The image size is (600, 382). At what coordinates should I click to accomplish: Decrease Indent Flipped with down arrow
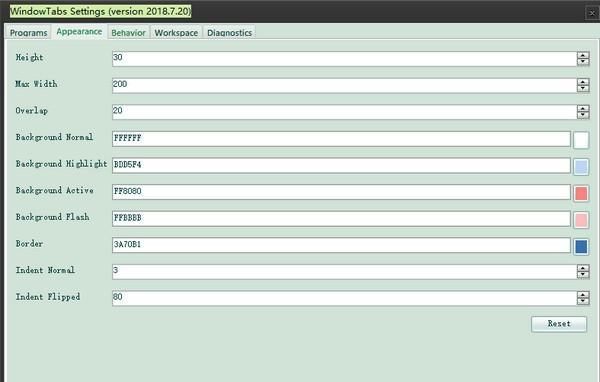tap(583, 301)
